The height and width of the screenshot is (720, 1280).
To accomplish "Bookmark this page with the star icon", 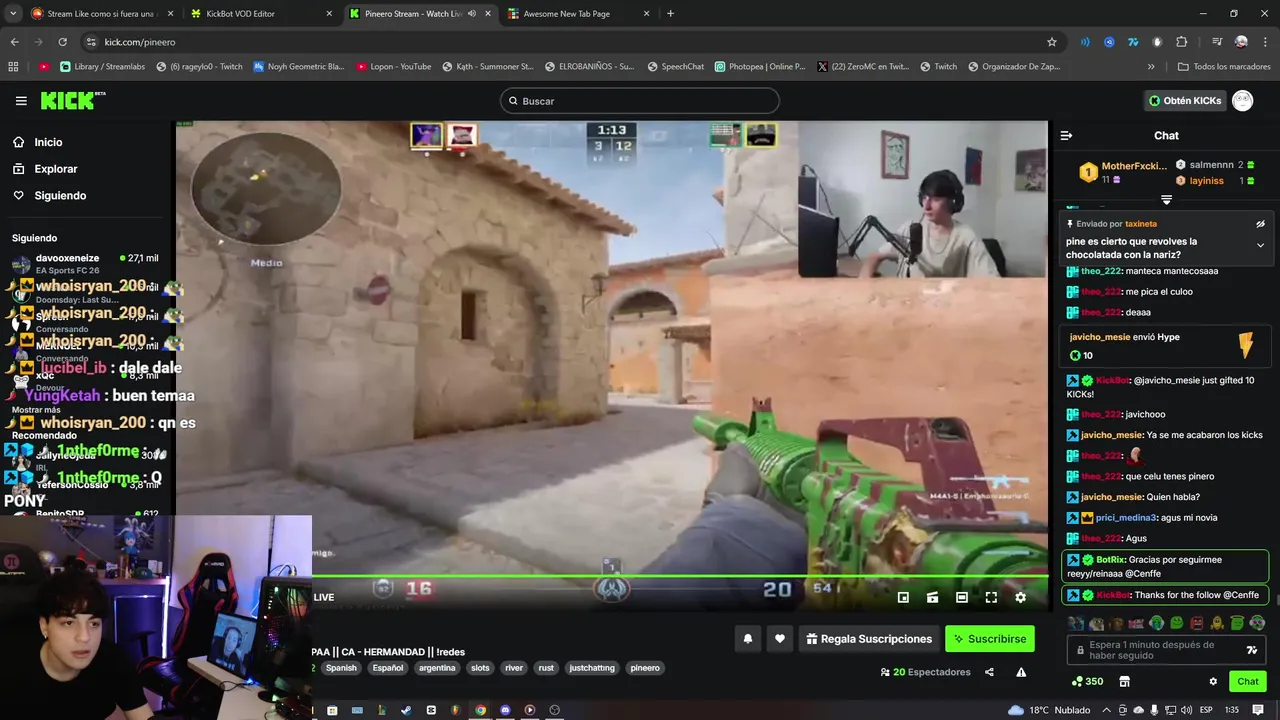I will pos(1051,42).
